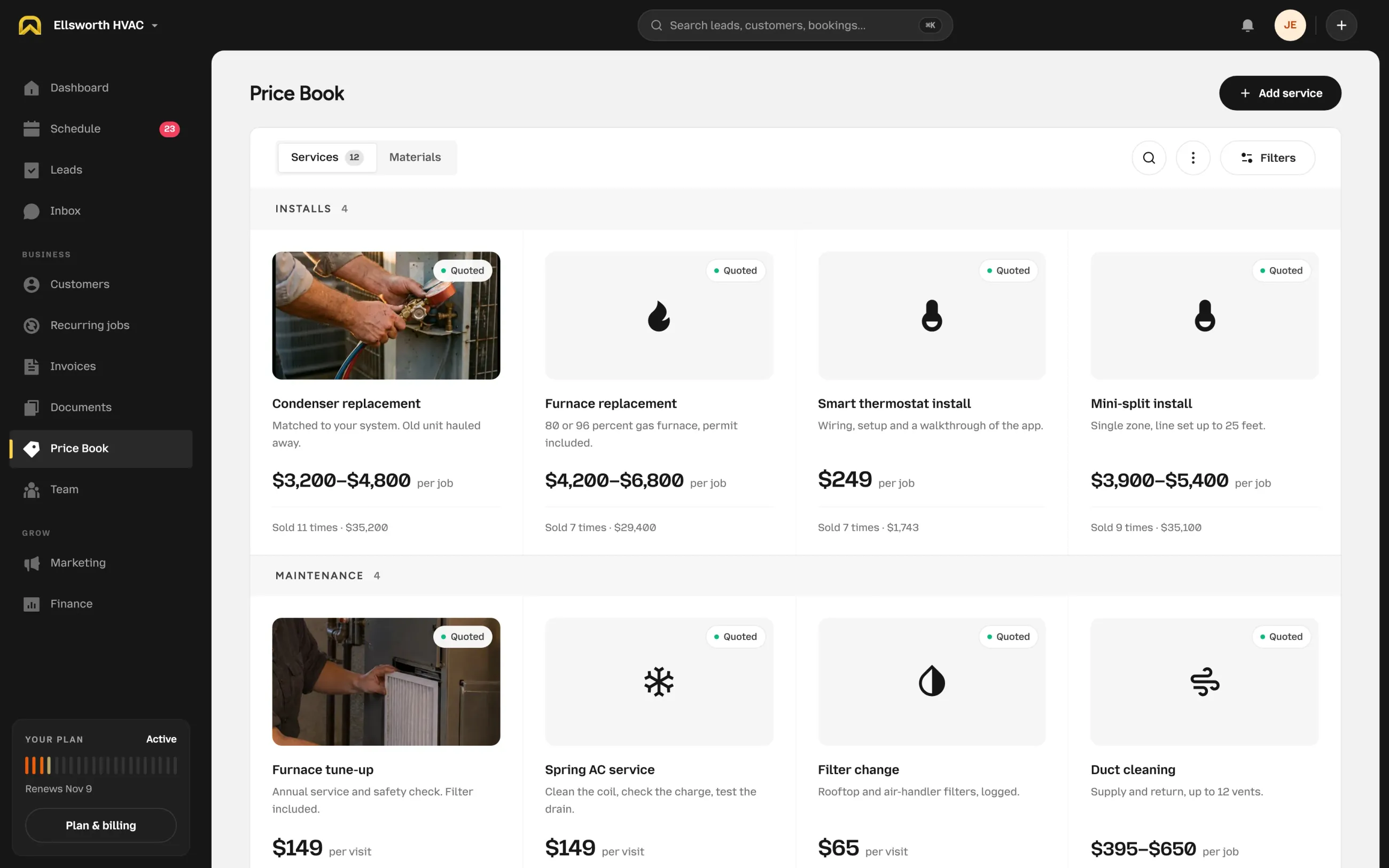
Task: Open Recurring jobs
Action: pyautogui.click(x=101, y=325)
